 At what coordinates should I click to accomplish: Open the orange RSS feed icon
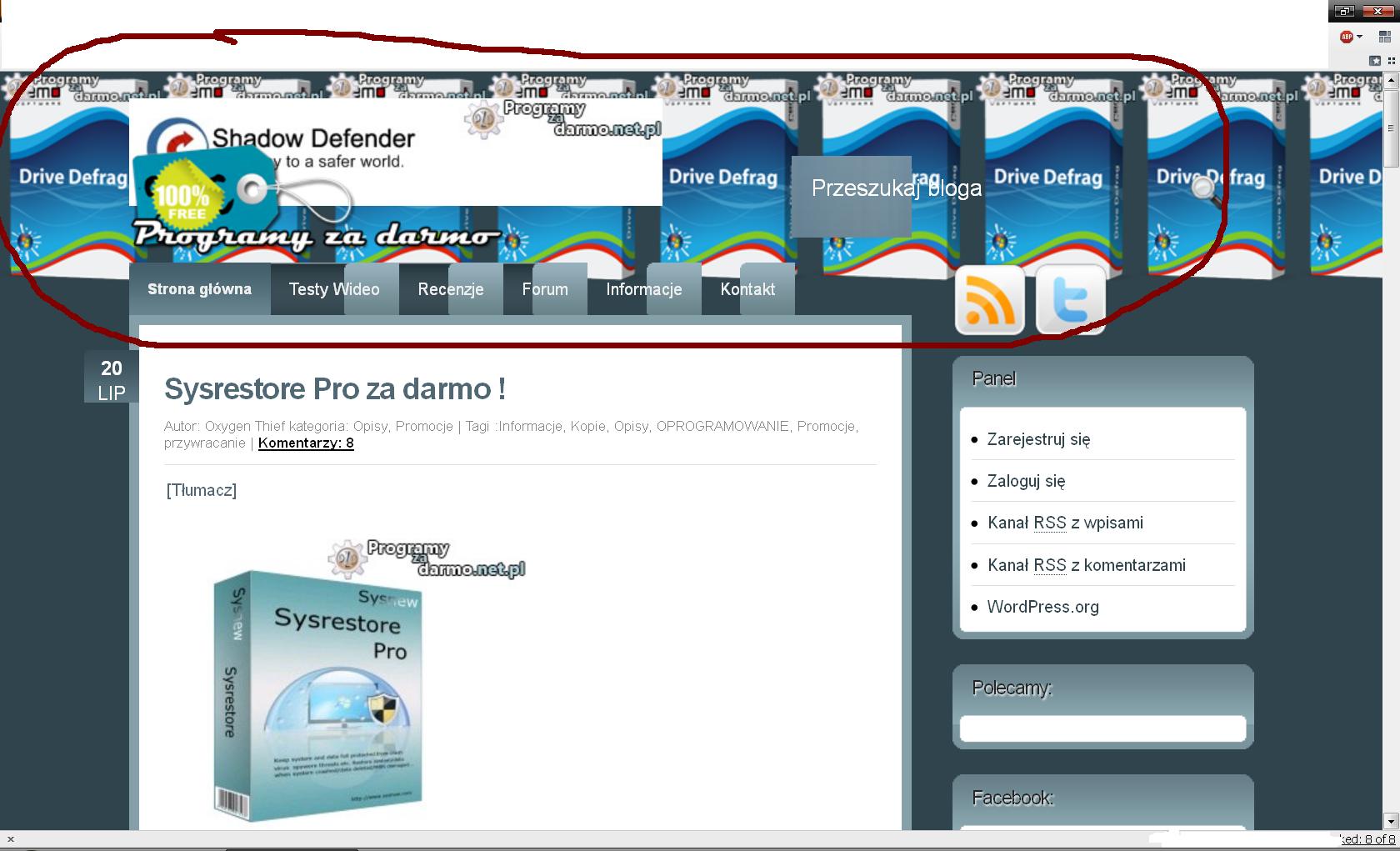tap(990, 300)
